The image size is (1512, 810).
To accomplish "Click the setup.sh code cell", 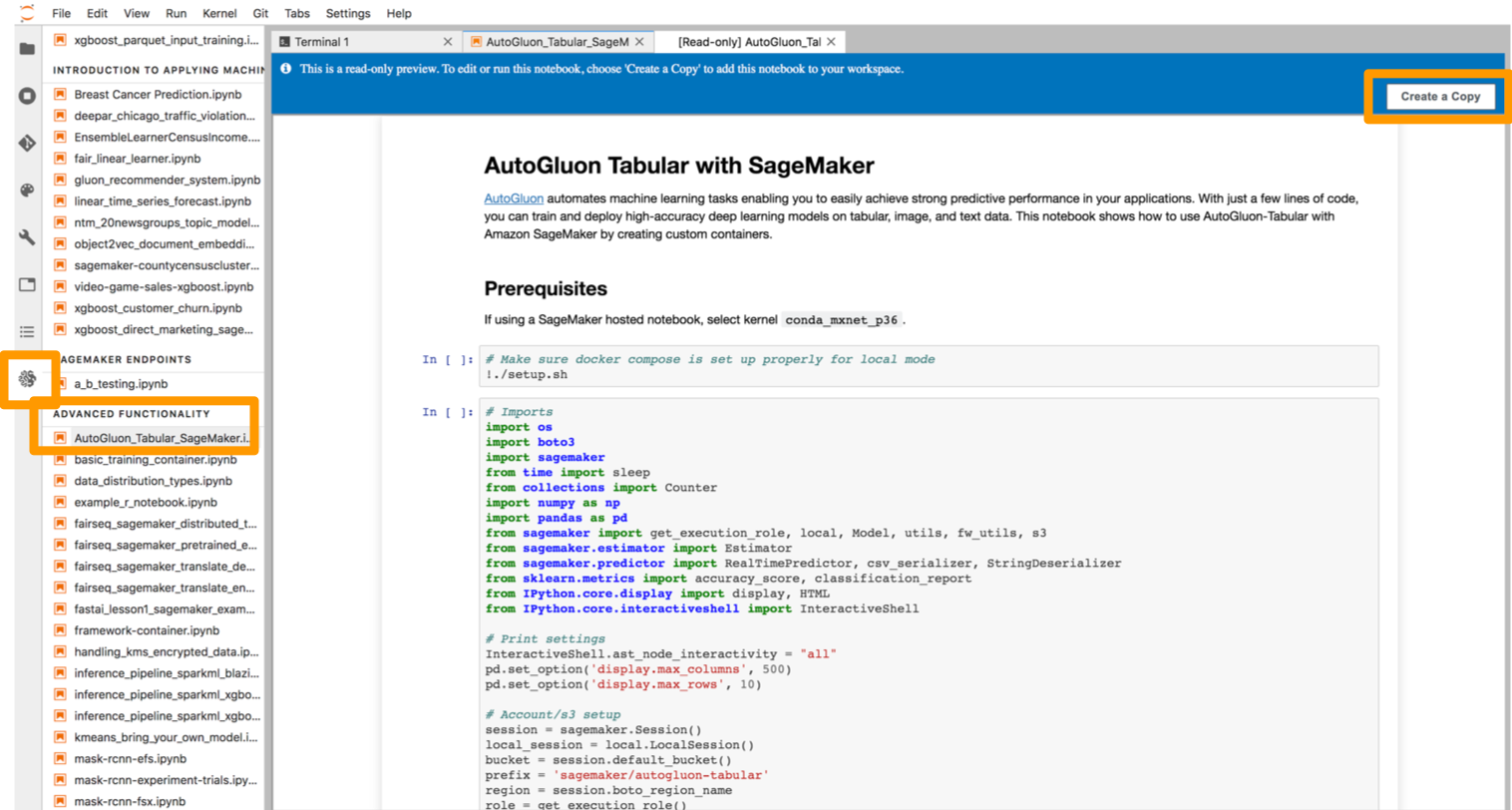I will pyautogui.click(x=929, y=367).
